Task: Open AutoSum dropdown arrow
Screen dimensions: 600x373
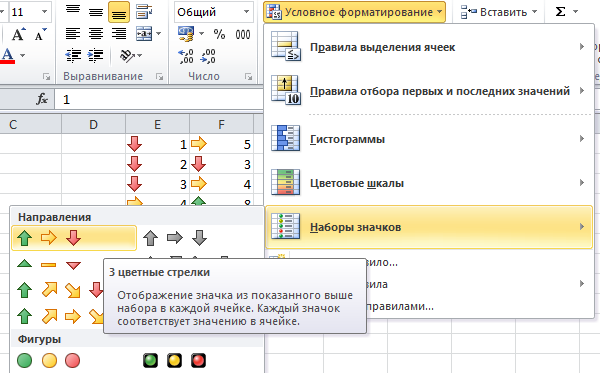Action: pyautogui.click(x=576, y=12)
